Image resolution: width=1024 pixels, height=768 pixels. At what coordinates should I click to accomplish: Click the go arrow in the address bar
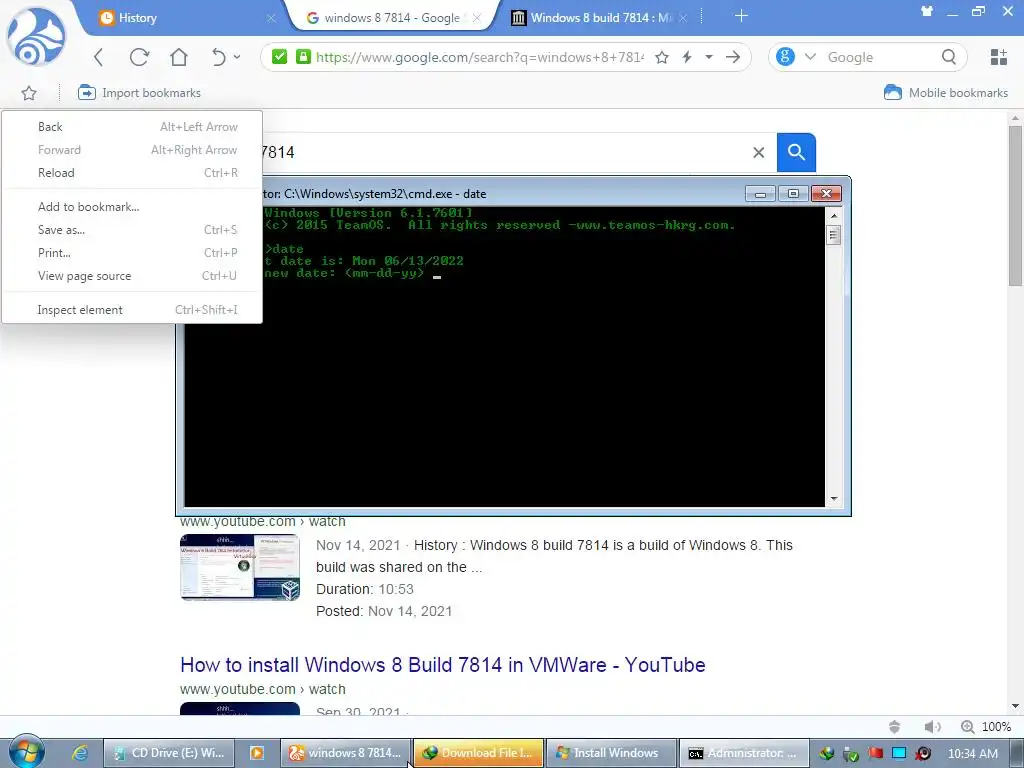pos(733,57)
